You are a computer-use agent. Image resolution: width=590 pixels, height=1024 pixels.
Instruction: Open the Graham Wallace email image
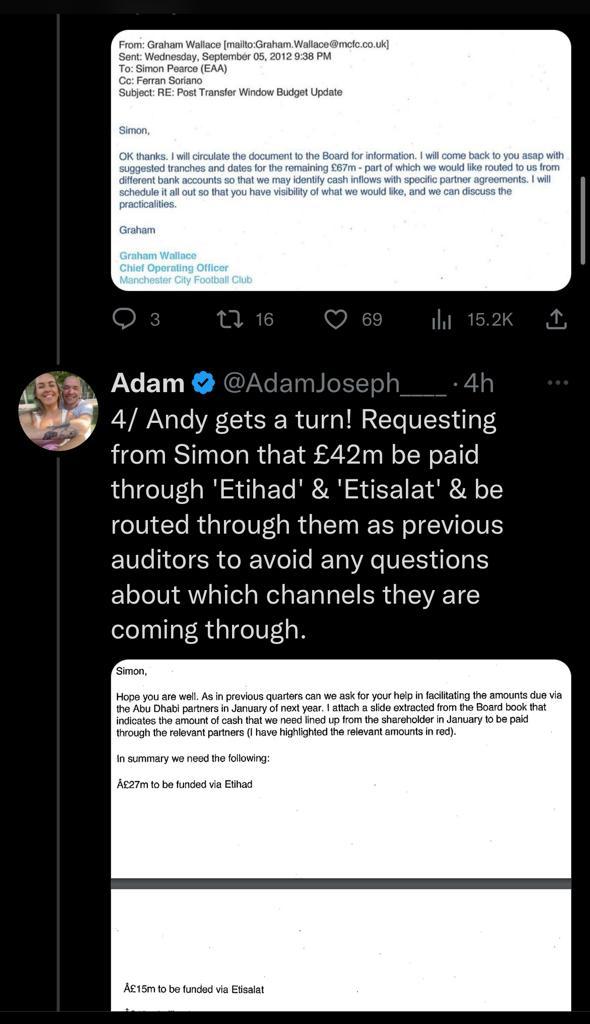click(341, 160)
